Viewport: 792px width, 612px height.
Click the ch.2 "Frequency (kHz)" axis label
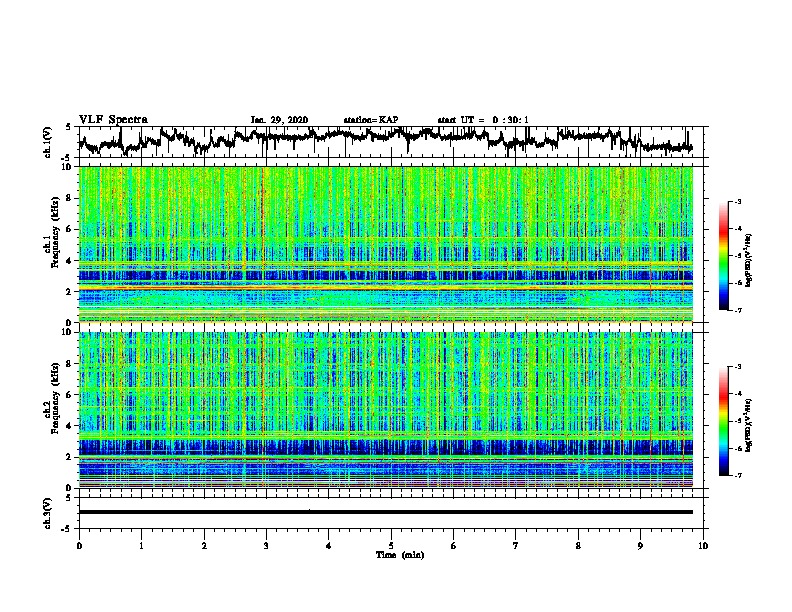(55, 398)
